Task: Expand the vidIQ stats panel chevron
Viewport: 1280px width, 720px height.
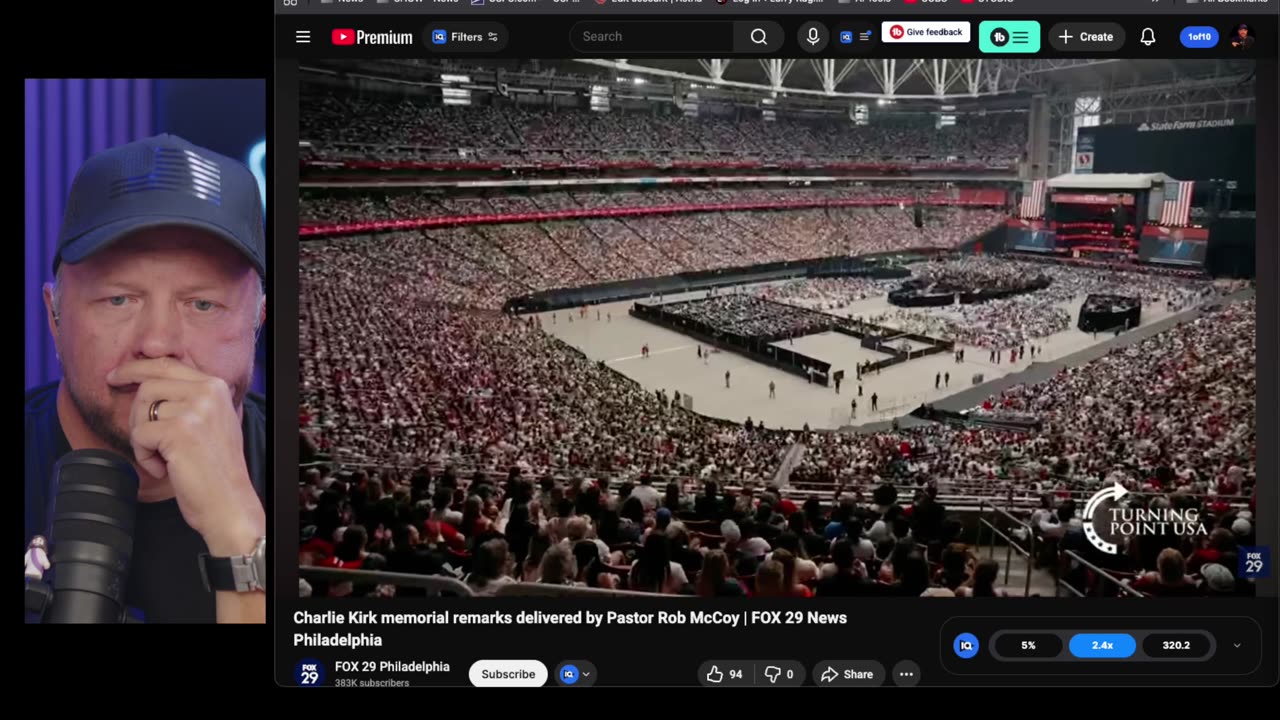Action: [1237, 645]
